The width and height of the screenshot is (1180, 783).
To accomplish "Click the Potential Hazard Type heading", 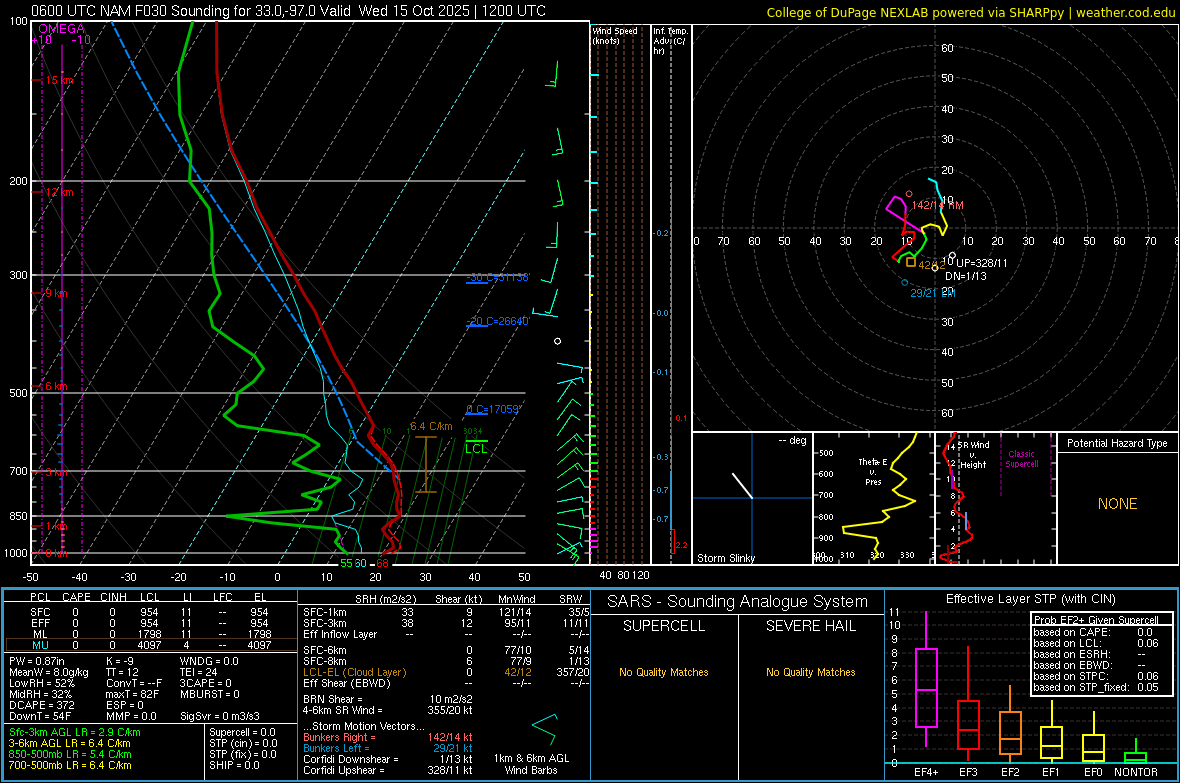I will point(1117,443).
